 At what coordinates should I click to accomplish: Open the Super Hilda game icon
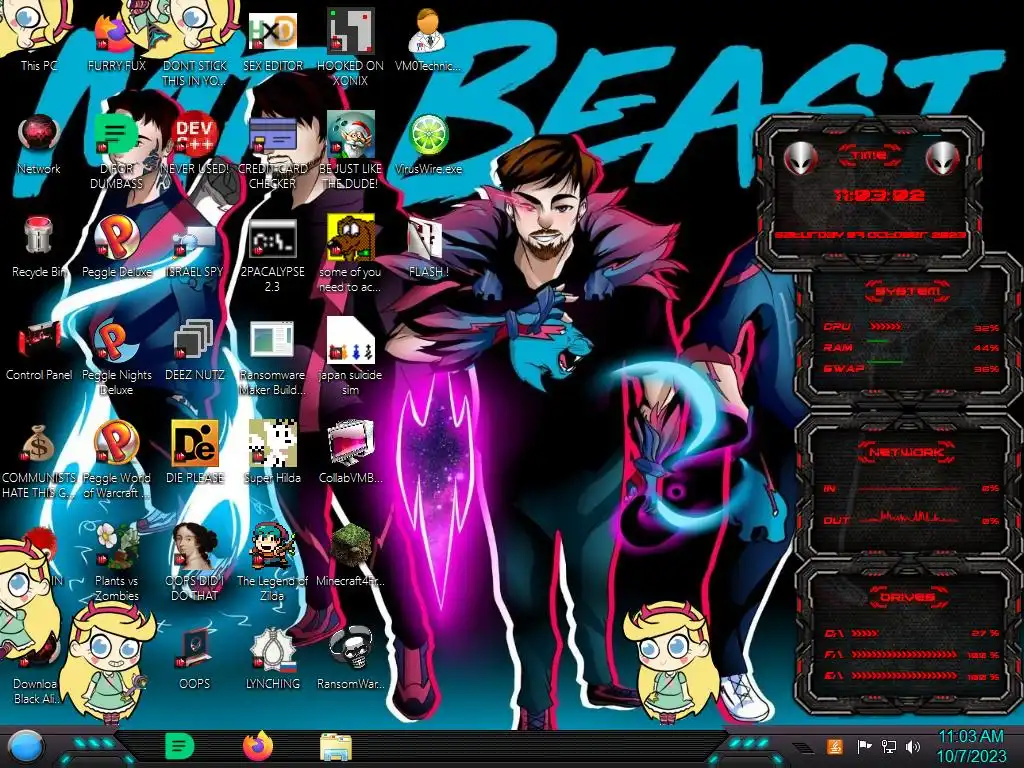tap(272, 453)
